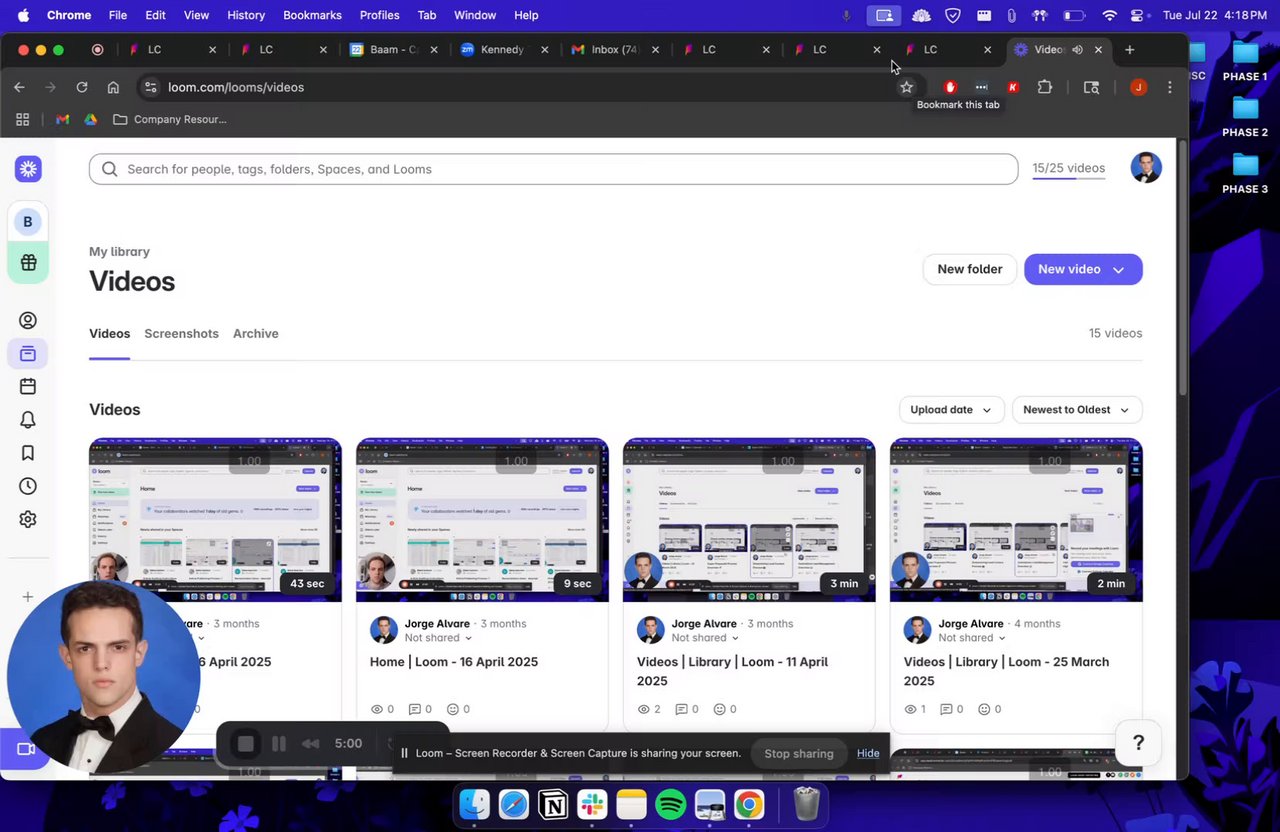Image resolution: width=1280 pixels, height=832 pixels.
Task: Open the Newest to Oldest dropdown
Action: [x=1077, y=409]
